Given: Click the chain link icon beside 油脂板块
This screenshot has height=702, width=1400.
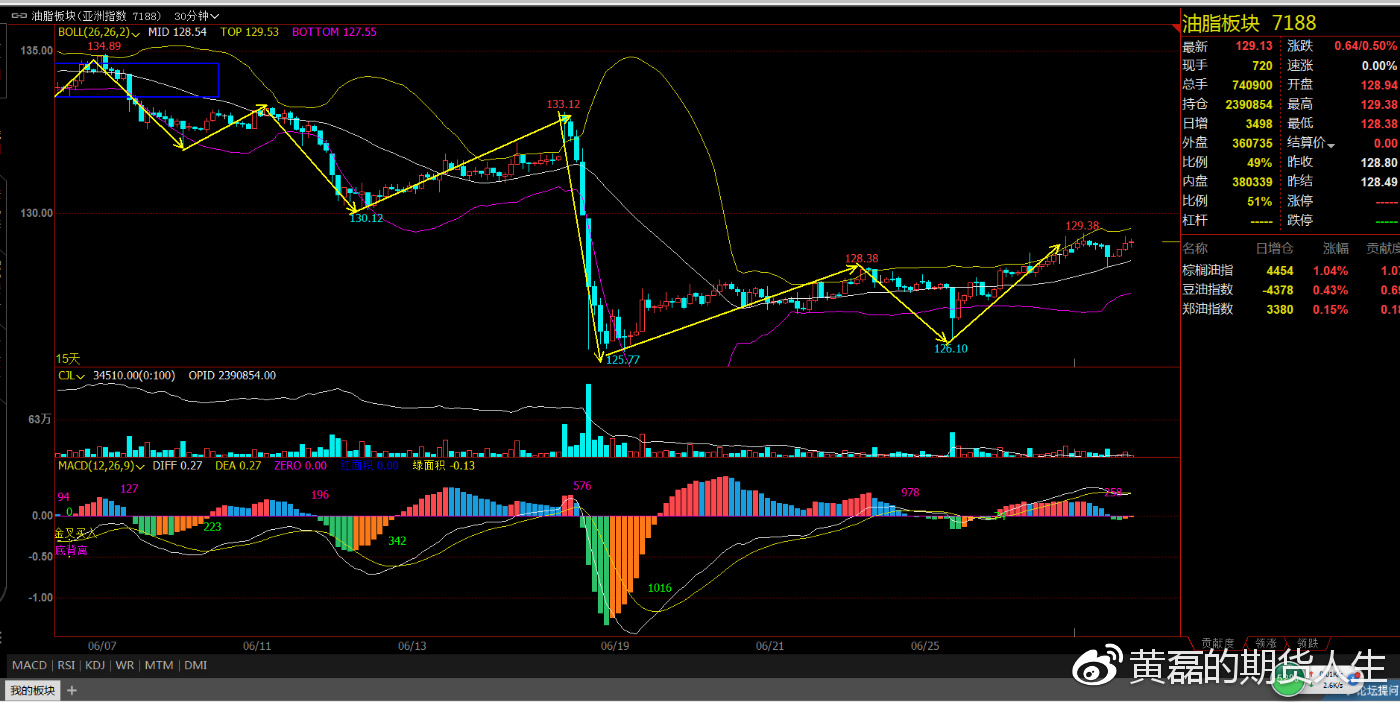Looking at the screenshot, I should tap(19, 16).
